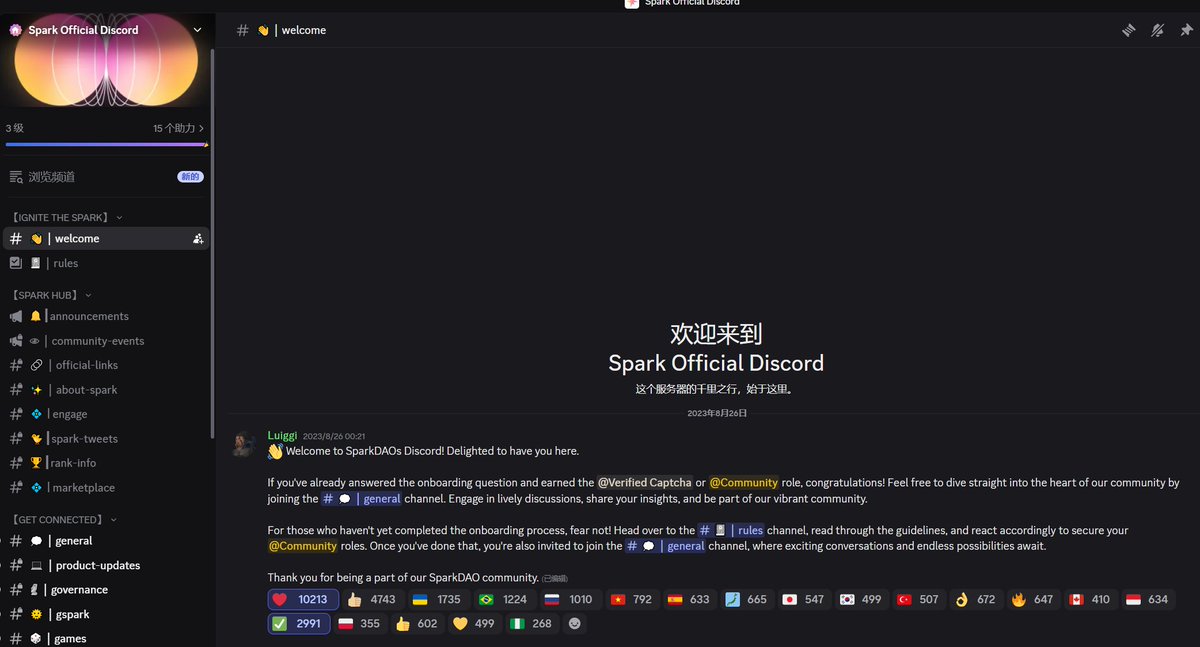Toggle the thumbs up reaction with 602

click(x=417, y=623)
